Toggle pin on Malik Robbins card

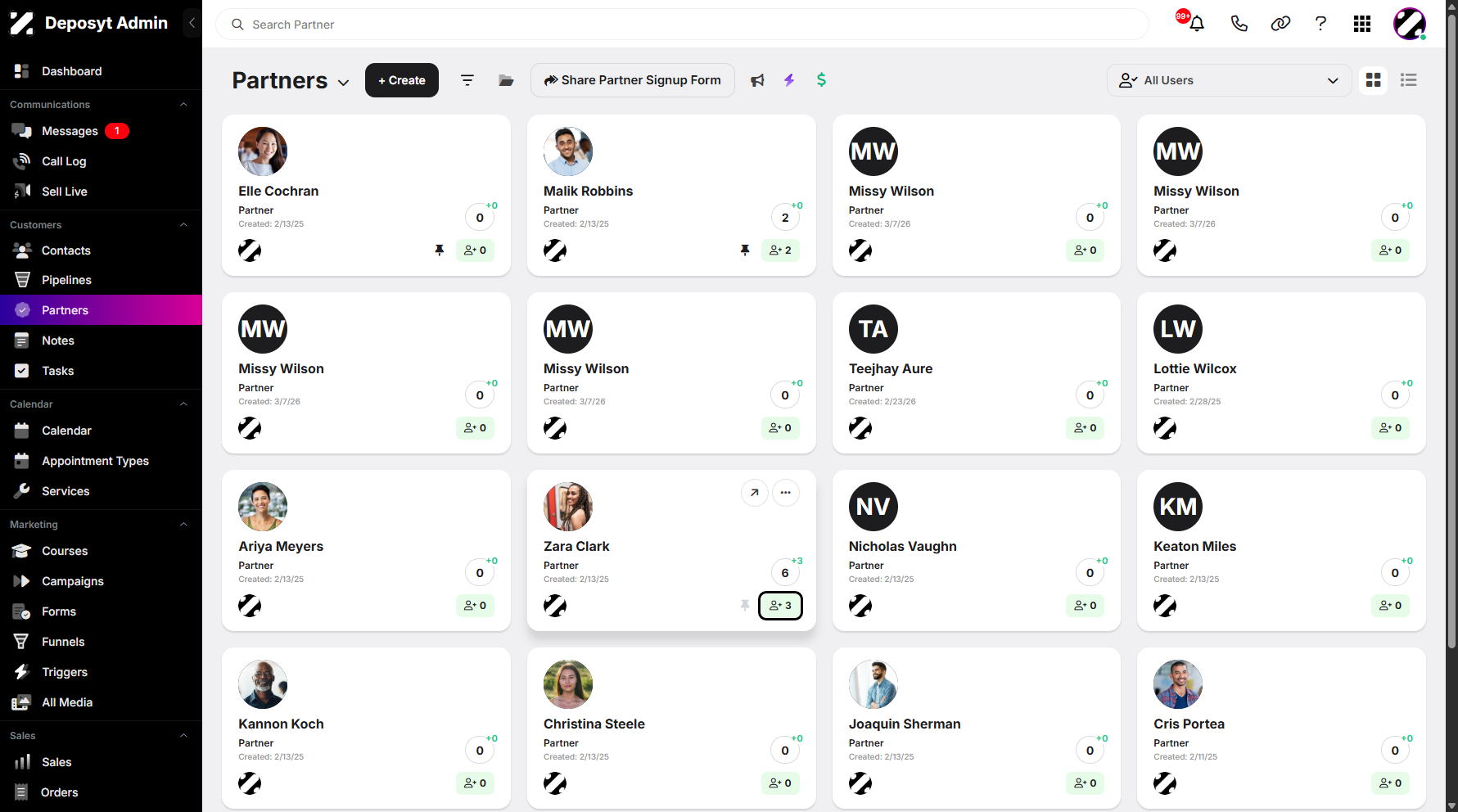pyautogui.click(x=745, y=250)
